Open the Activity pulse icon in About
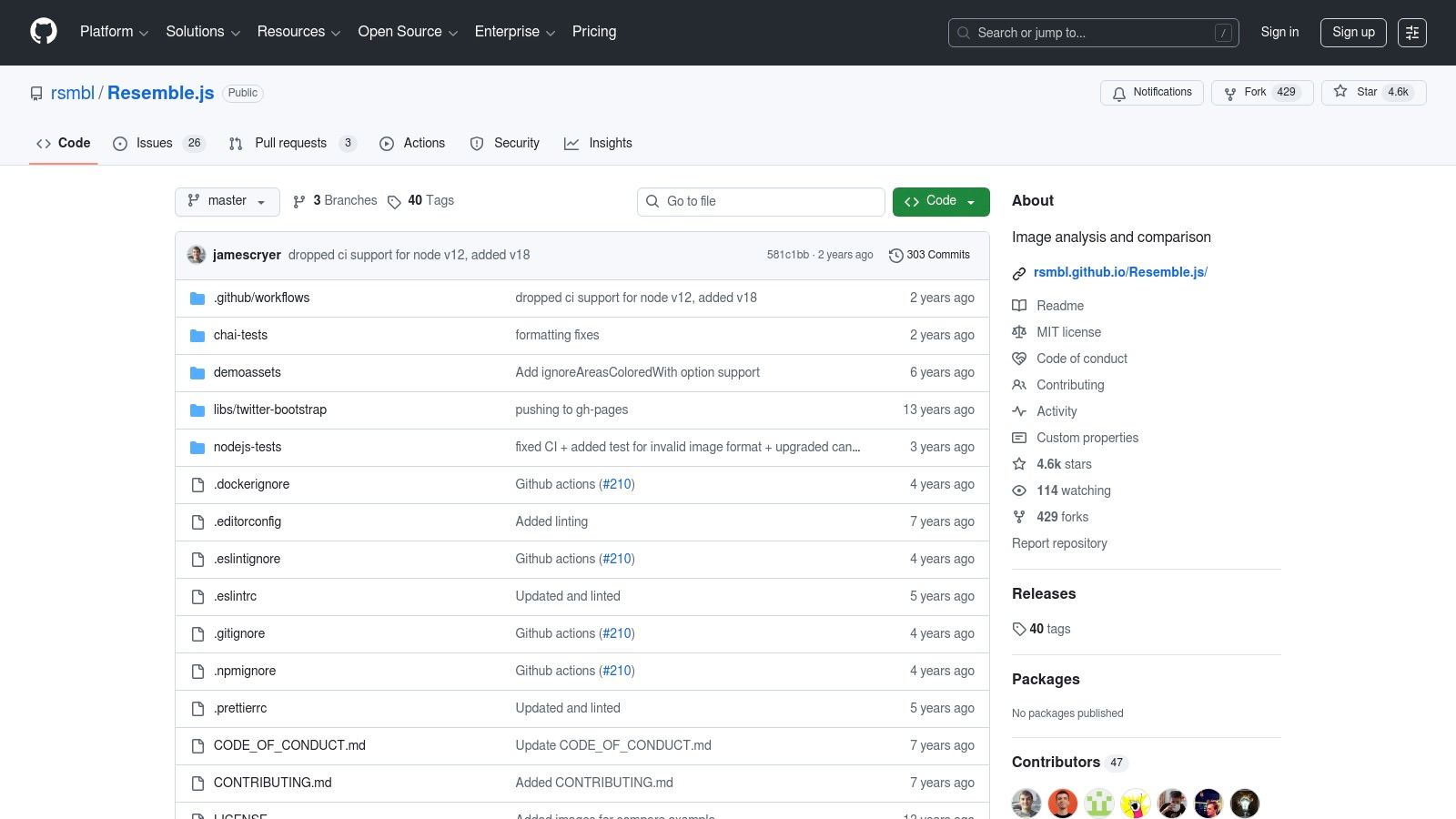The width and height of the screenshot is (1456, 819). pyautogui.click(x=1019, y=411)
